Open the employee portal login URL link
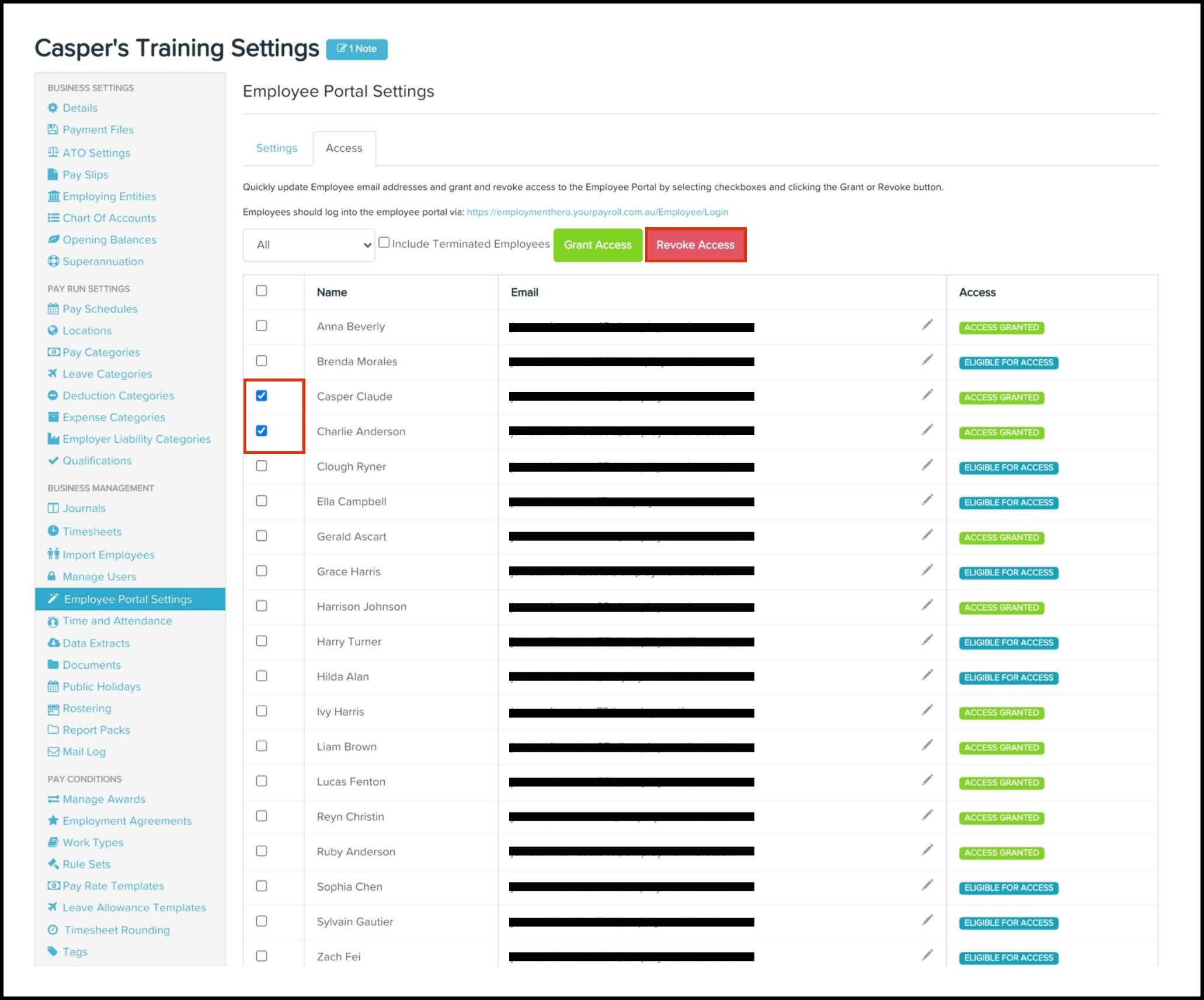The width and height of the screenshot is (1204, 1000). 597,212
